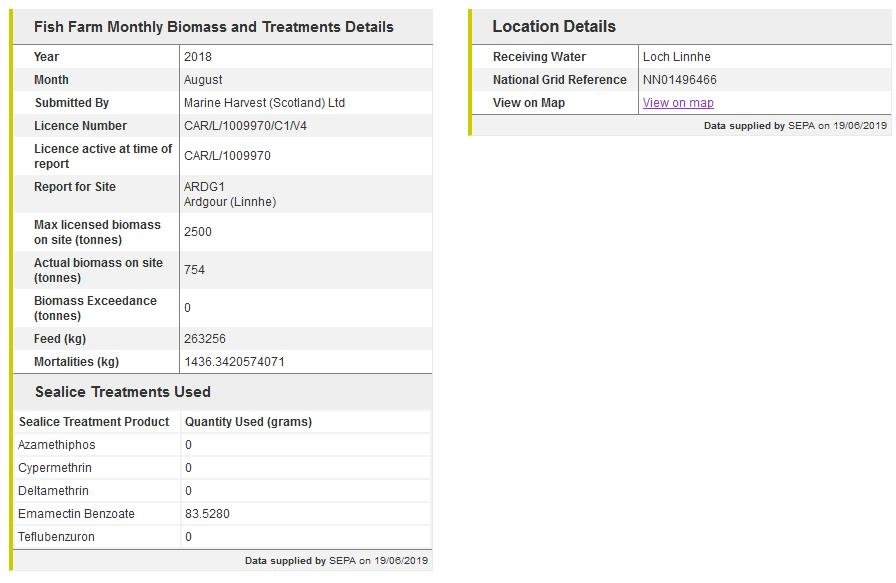Click the Sealice Treatment Product column header

(94, 422)
